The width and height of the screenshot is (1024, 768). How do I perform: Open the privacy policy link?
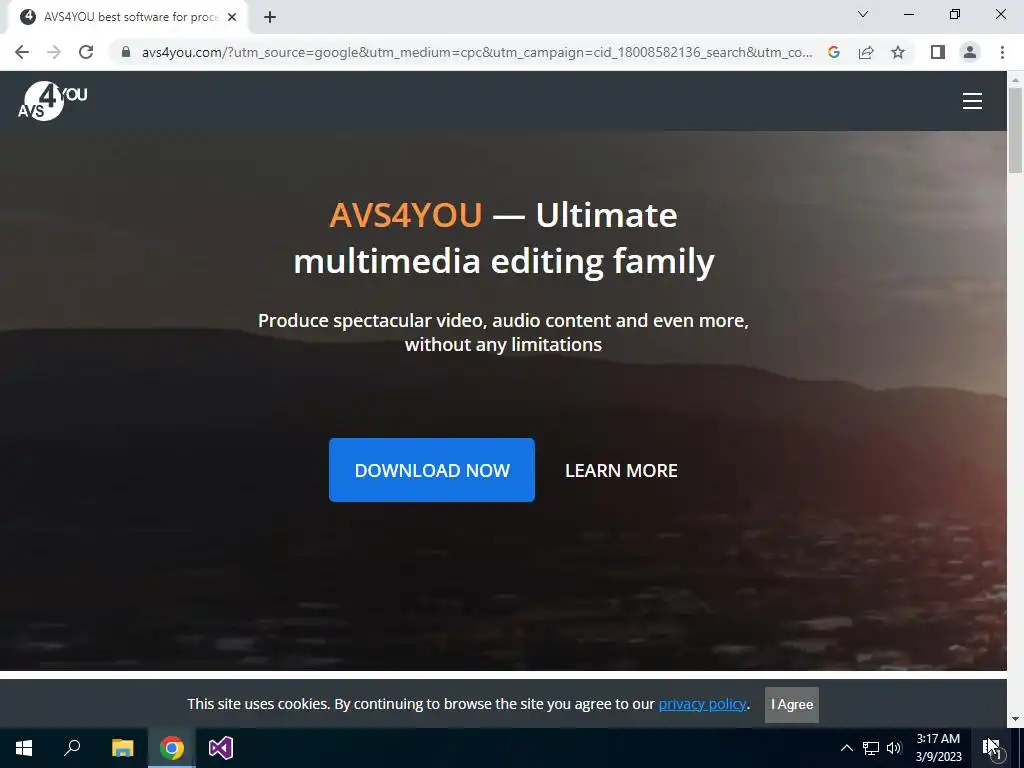(702, 704)
